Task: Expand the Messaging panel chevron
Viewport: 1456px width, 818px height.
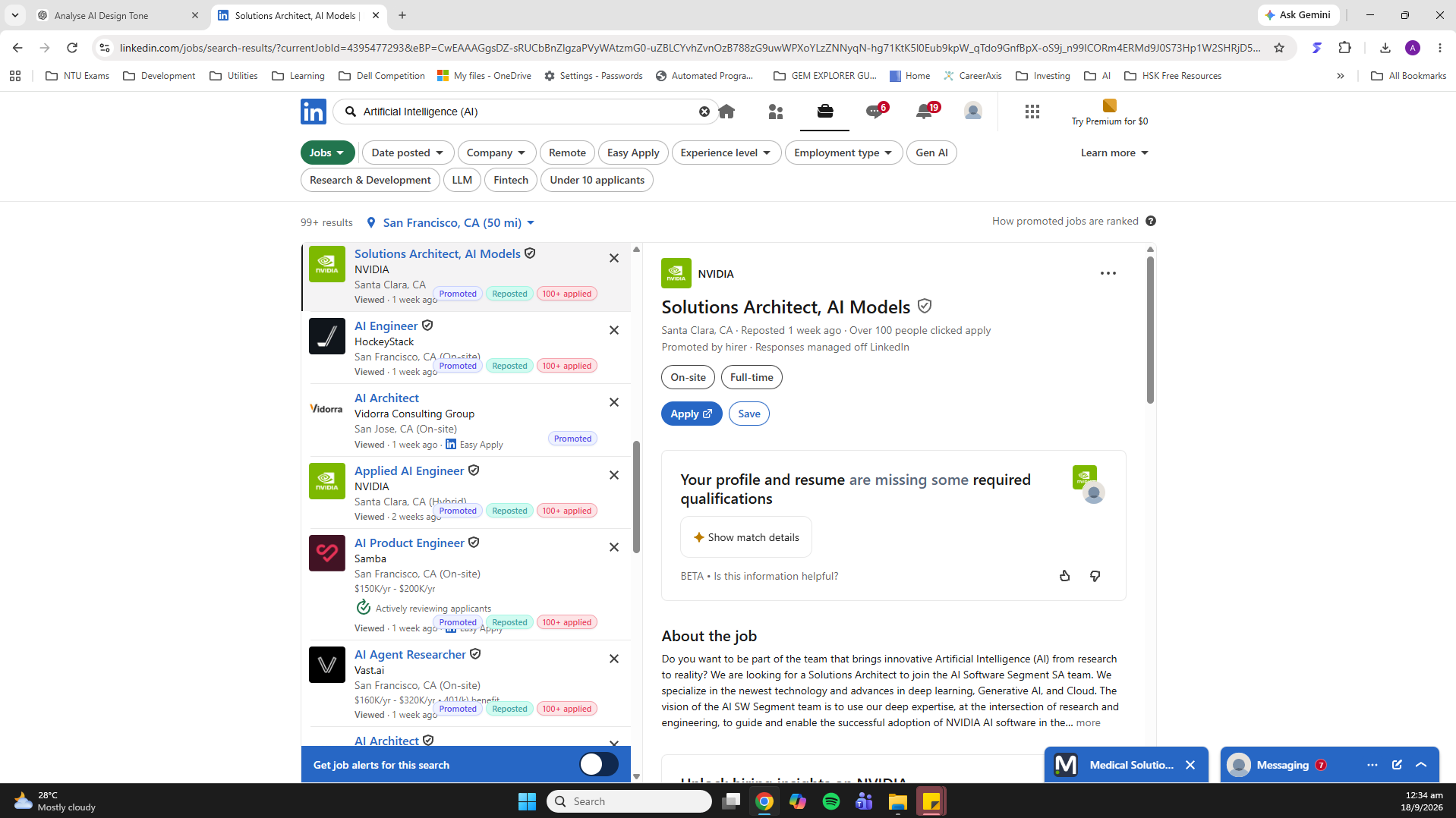Action: pos(1421,765)
